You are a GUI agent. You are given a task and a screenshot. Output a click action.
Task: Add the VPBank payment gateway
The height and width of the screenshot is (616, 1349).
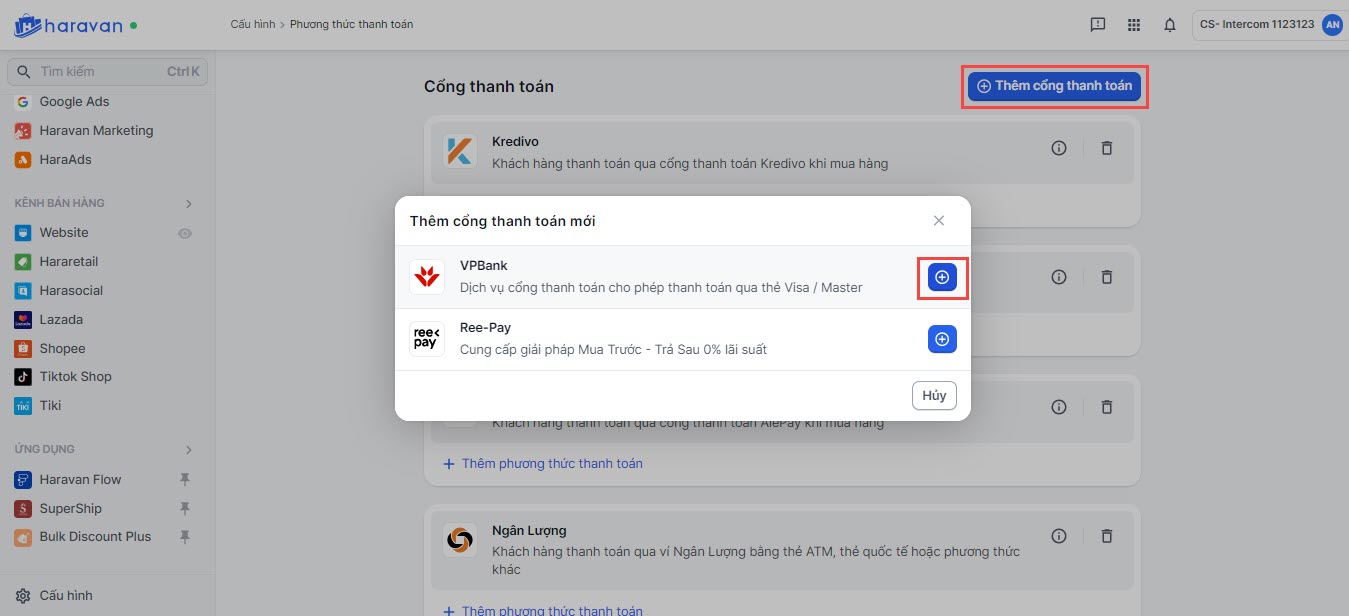pos(942,277)
